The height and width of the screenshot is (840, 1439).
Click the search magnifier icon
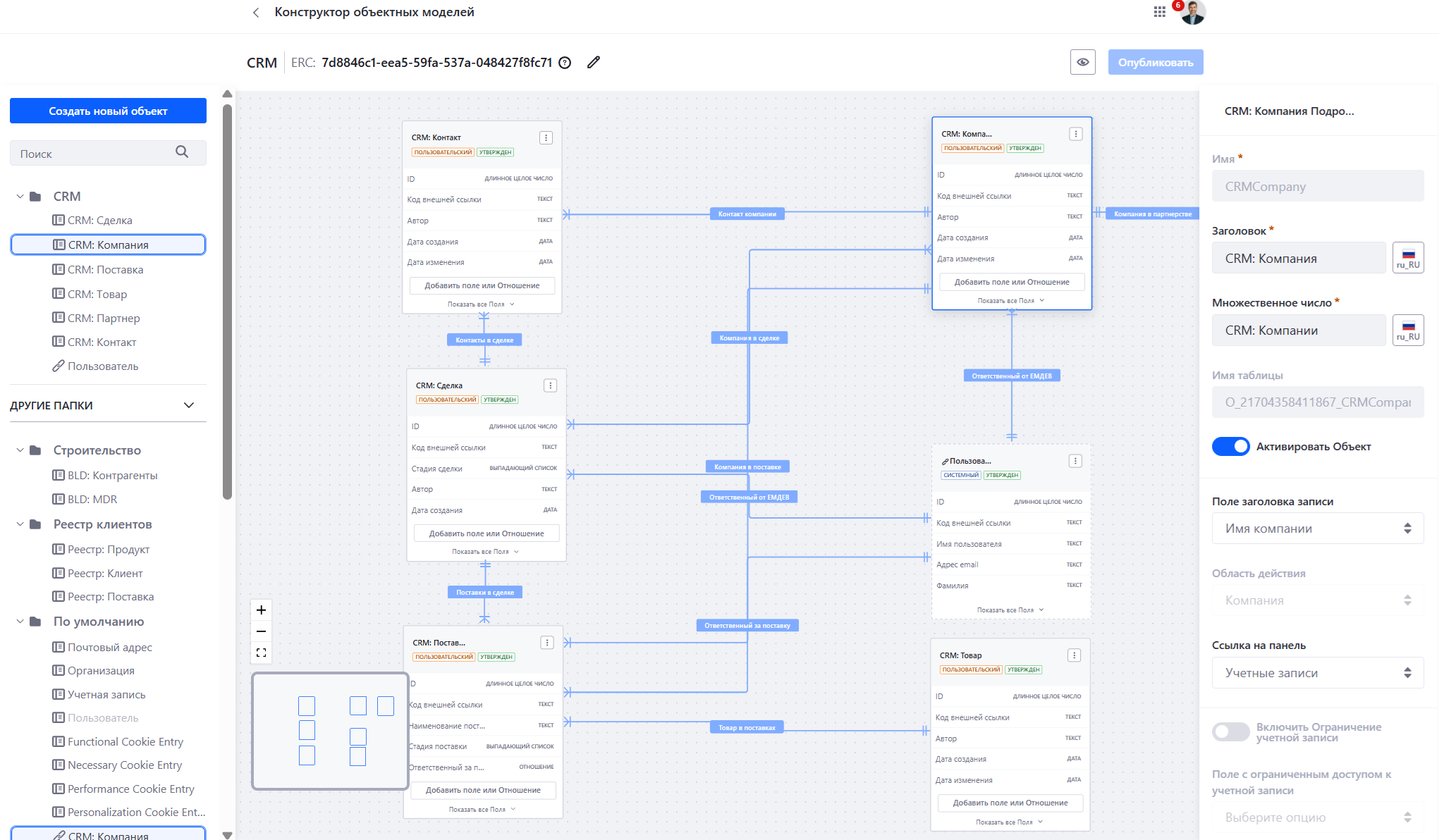182,152
